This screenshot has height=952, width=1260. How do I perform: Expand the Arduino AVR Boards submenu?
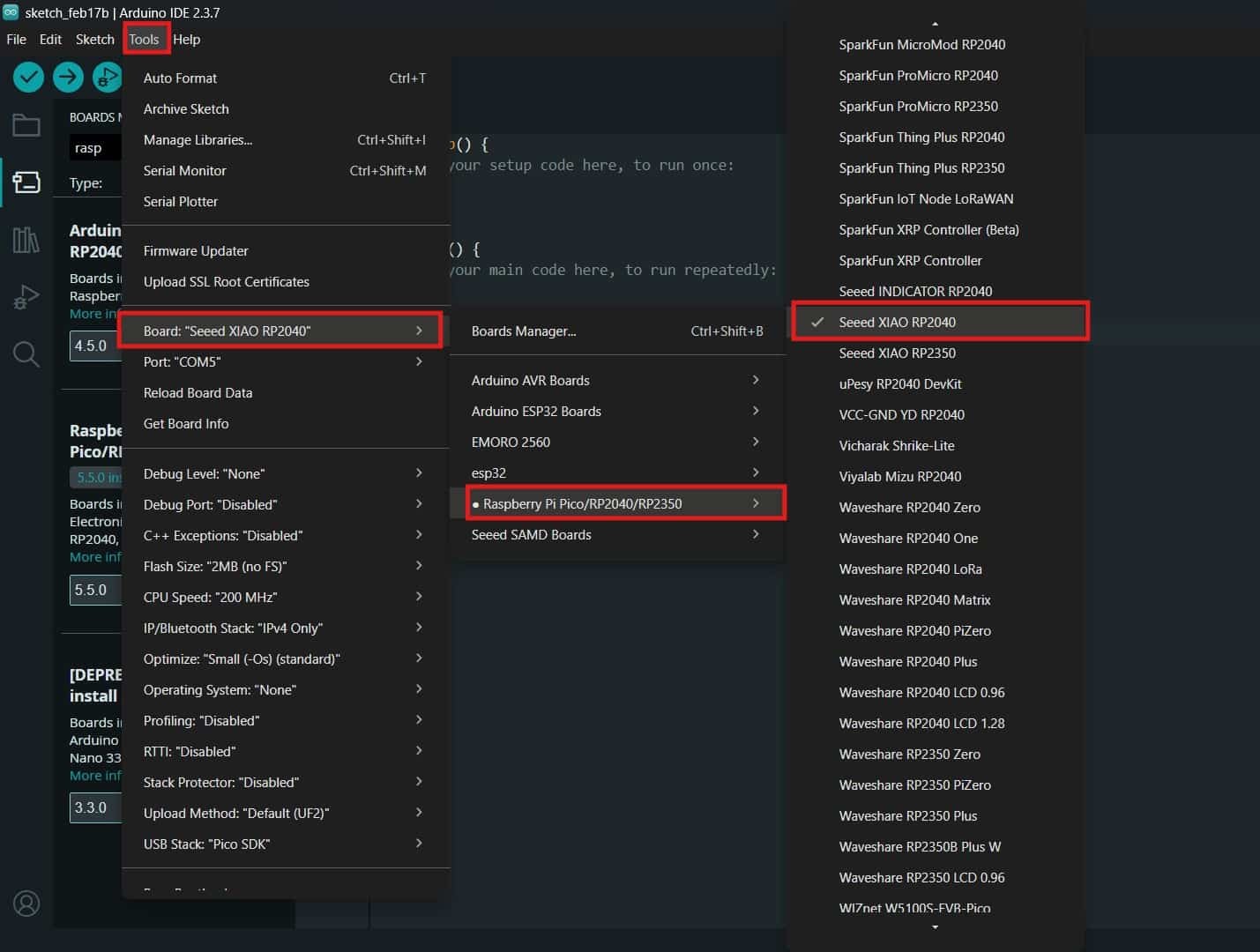(615, 380)
